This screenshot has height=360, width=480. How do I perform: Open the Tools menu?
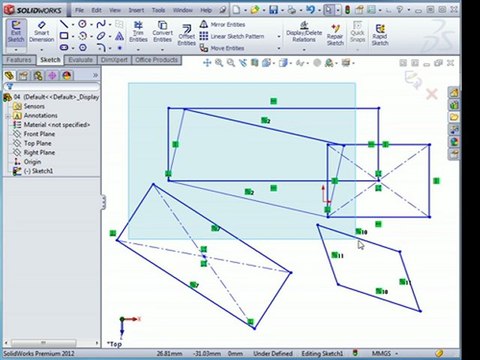158,10
